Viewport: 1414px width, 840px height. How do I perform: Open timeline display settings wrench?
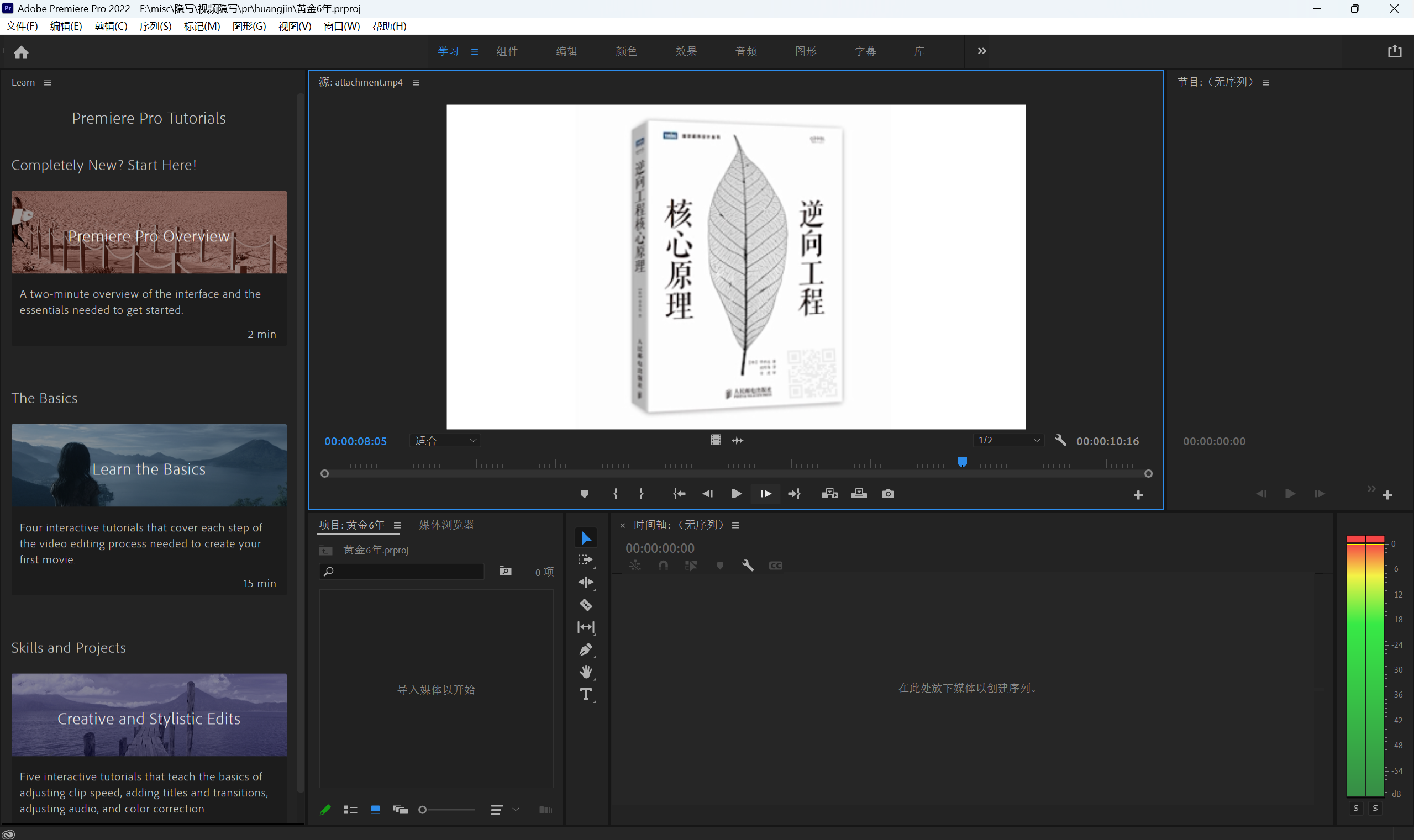tap(748, 566)
